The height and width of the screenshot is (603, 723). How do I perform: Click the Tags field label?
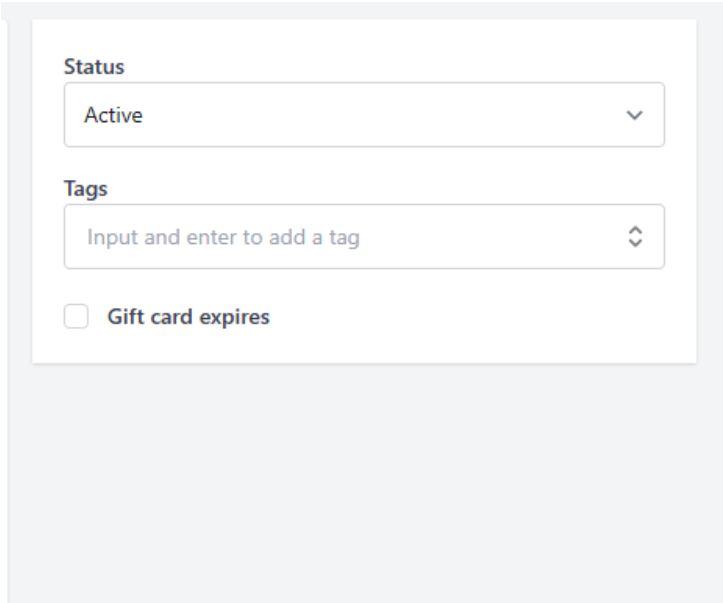coord(85,188)
